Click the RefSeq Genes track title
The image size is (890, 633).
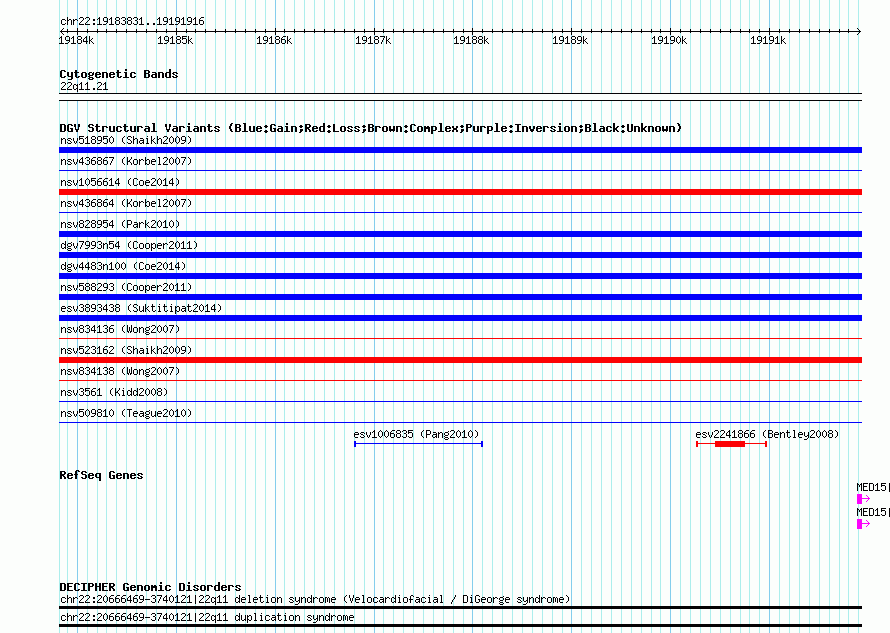click(x=101, y=475)
